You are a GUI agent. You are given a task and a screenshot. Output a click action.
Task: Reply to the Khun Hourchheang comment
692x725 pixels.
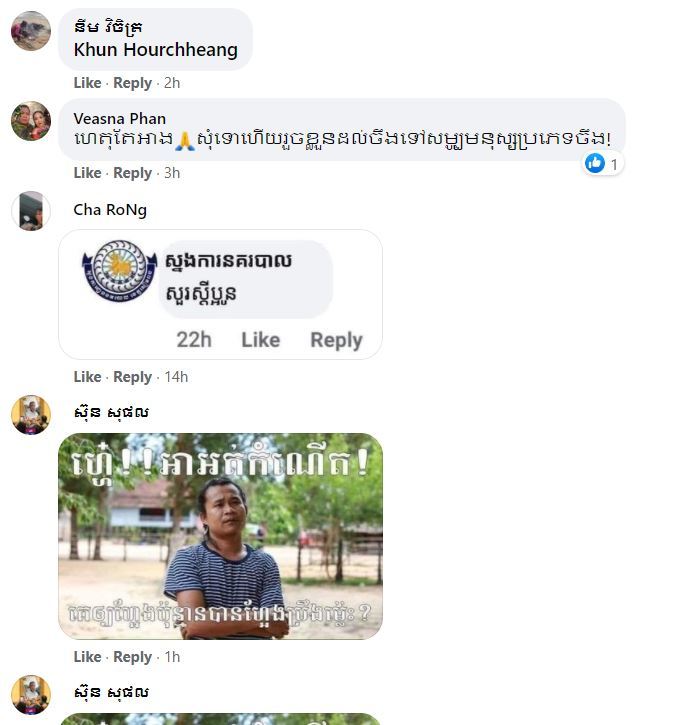tap(132, 83)
